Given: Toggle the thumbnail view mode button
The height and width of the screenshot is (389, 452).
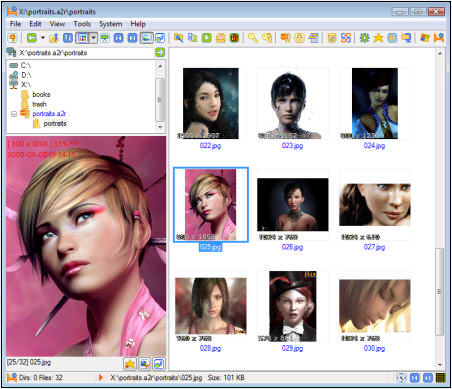Looking at the screenshot, I should (x=83, y=38).
